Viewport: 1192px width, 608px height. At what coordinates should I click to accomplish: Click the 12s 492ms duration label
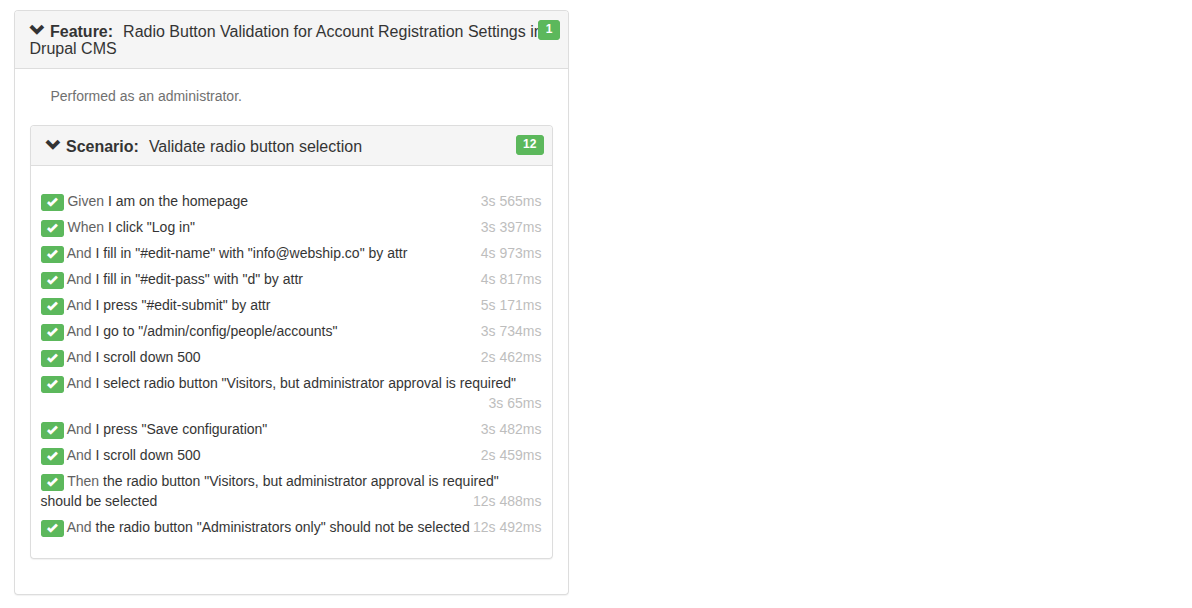point(507,527)
